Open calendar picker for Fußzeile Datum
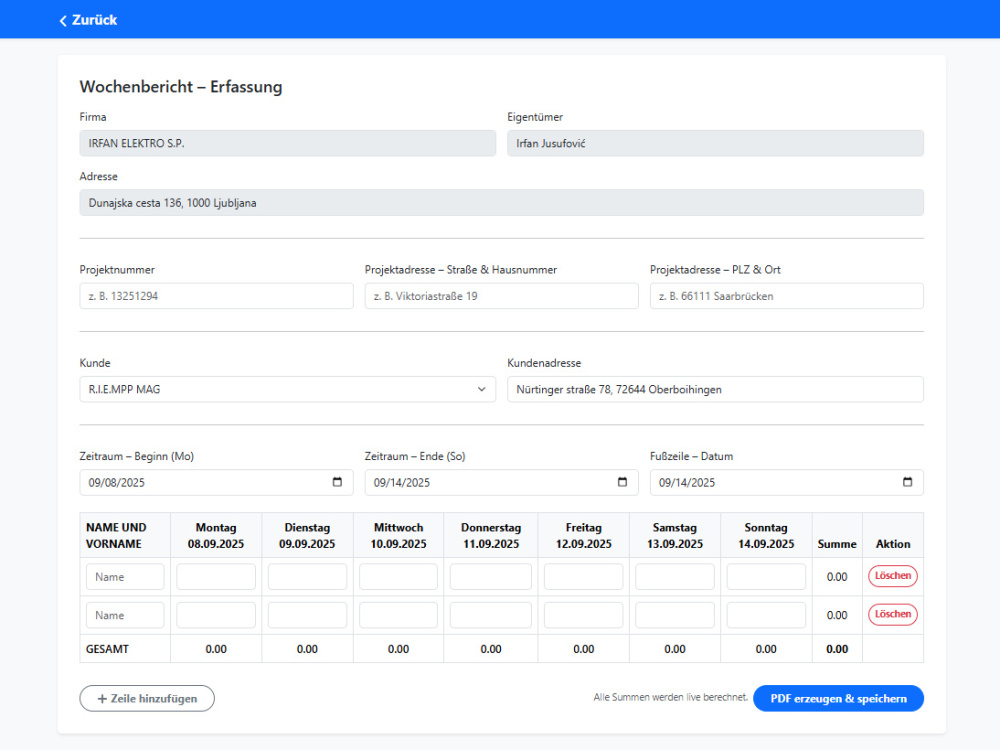The image size is (1000, 750). [x=908, y=482]
